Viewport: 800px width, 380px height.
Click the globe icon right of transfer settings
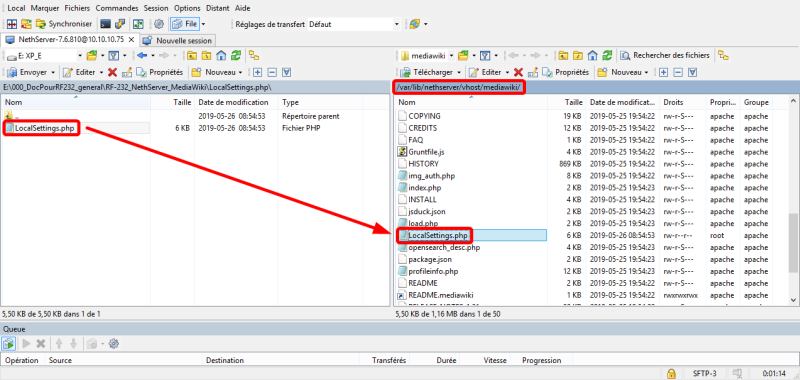(x=414, y=24)
